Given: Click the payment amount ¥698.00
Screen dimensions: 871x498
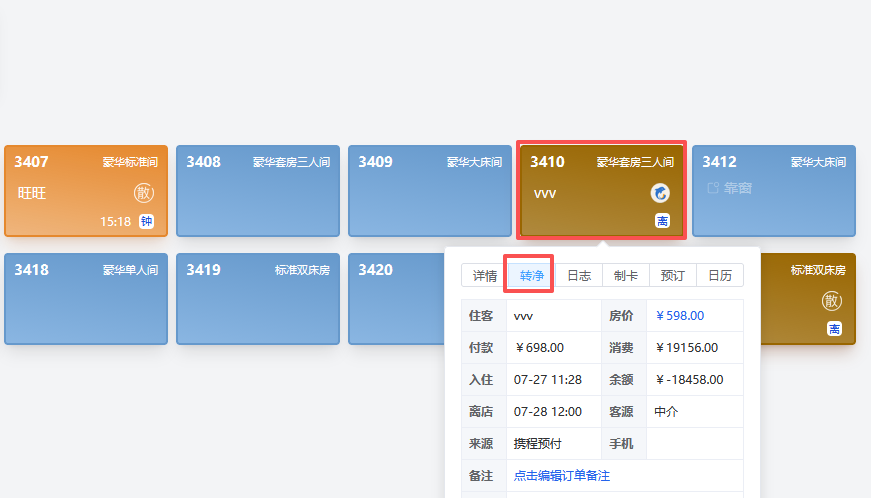Looking at the screenshot, I should [539, 348].
